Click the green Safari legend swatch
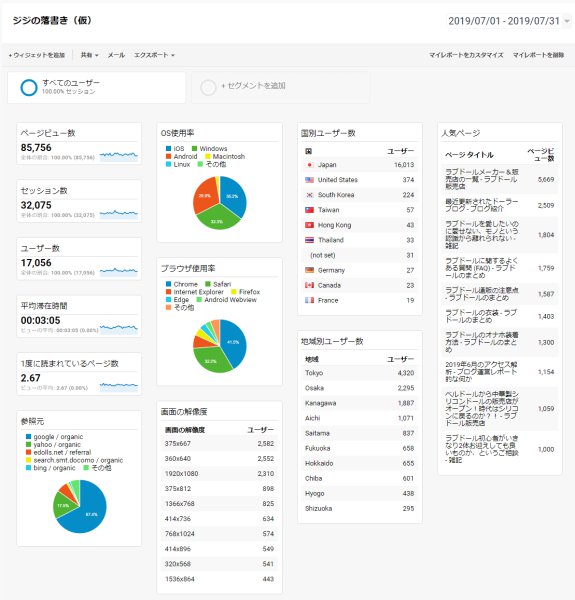The image size is (575, 600). 208,284
